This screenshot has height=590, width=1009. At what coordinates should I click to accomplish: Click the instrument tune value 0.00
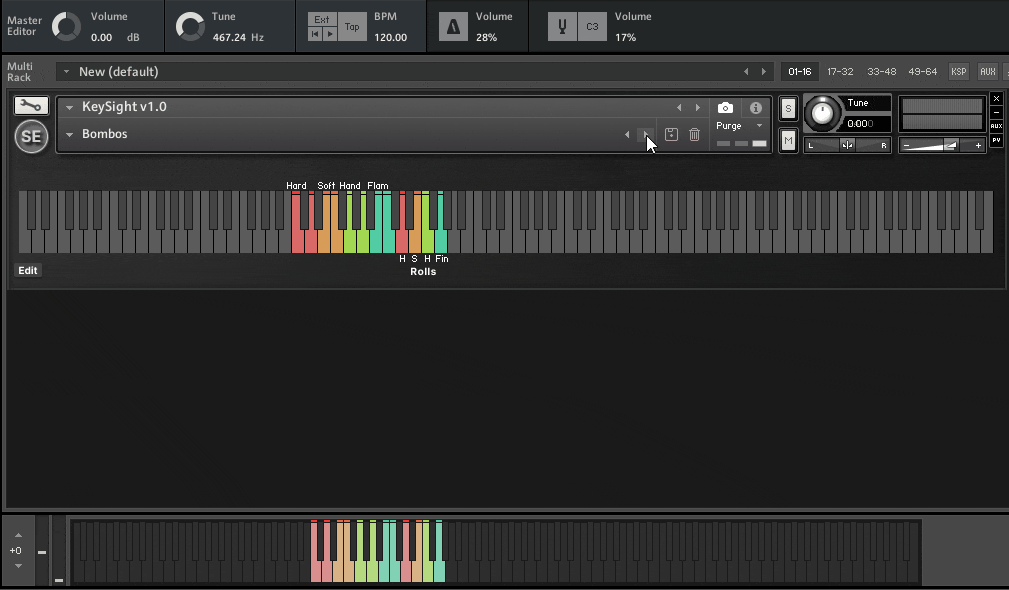[x=860, y=124]
